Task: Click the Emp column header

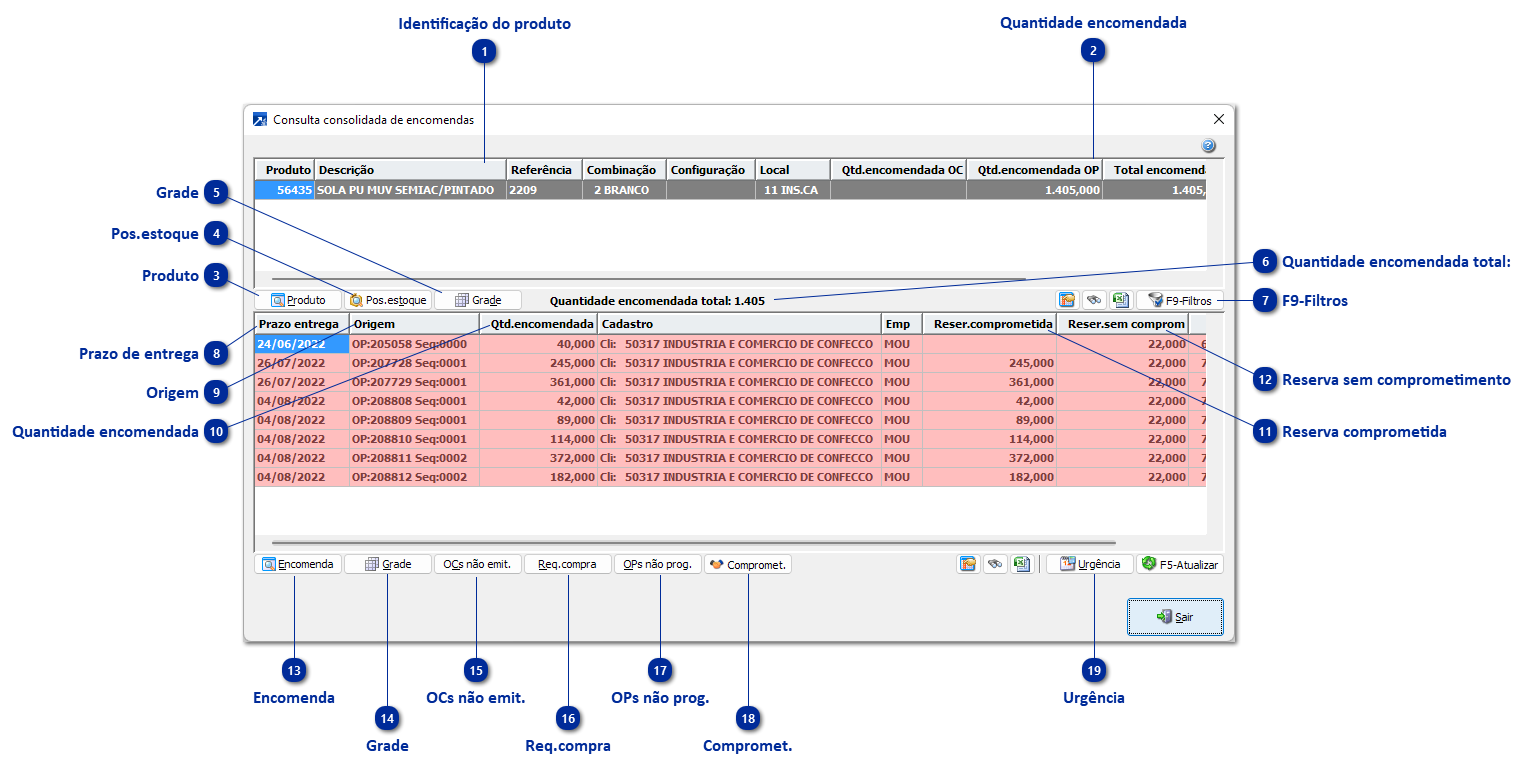Action: tap(902, 324)
